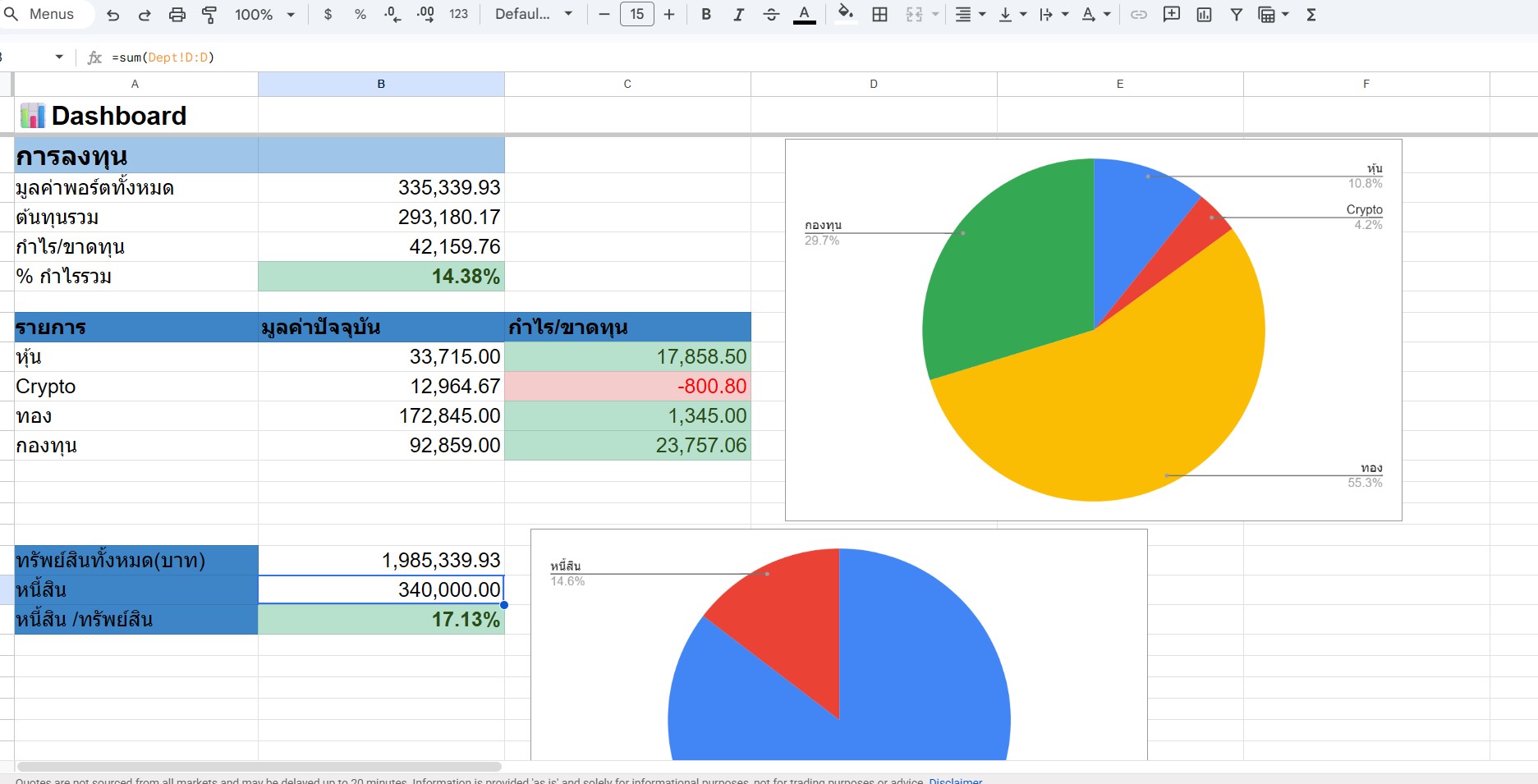Click the Undo arrow icon
This screenshot has height=784, width=1538.
[x=113, y=15]
